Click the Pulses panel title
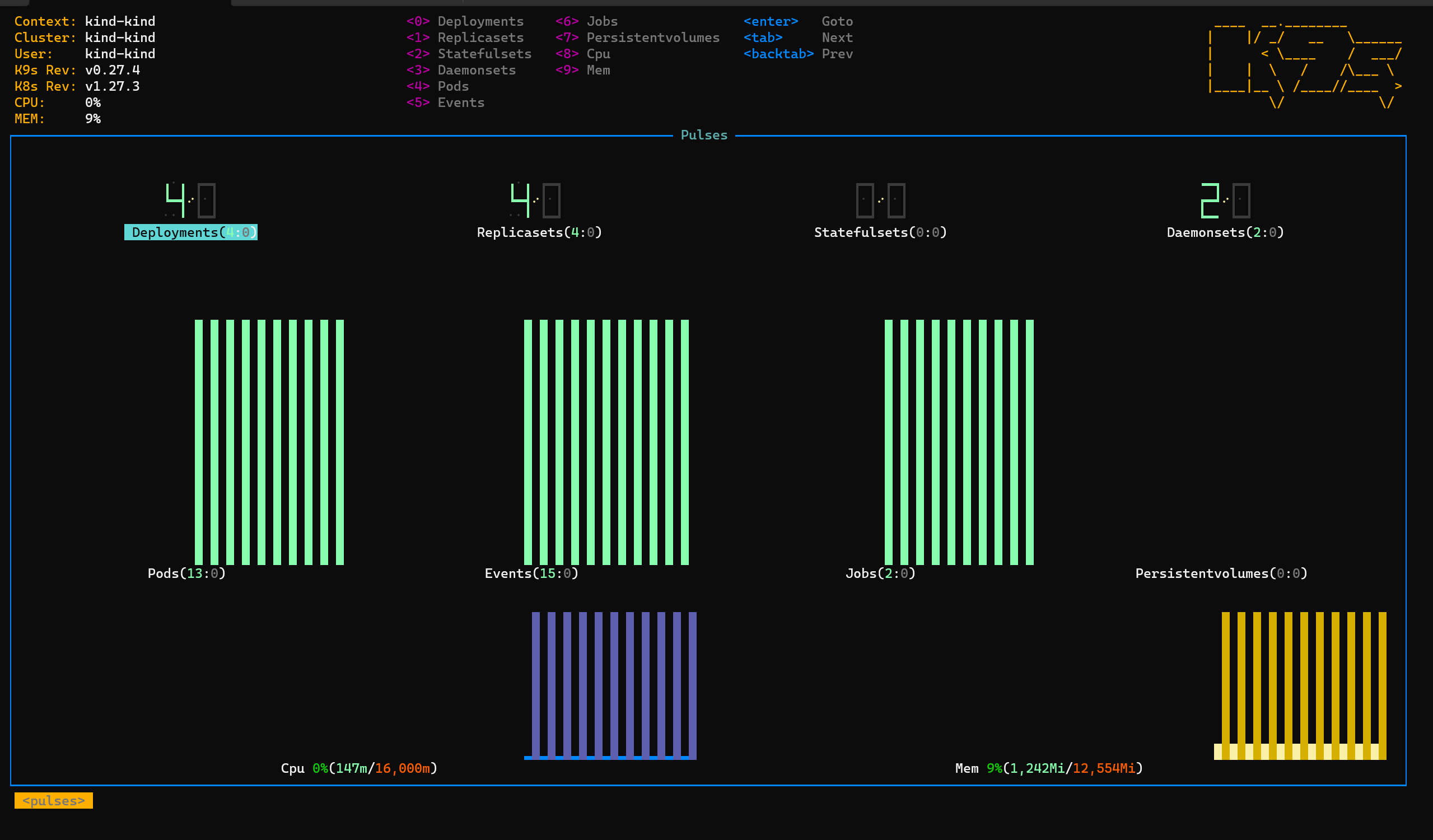The height and width of the screenshot is (840, 1433). [x=704, y=136]
